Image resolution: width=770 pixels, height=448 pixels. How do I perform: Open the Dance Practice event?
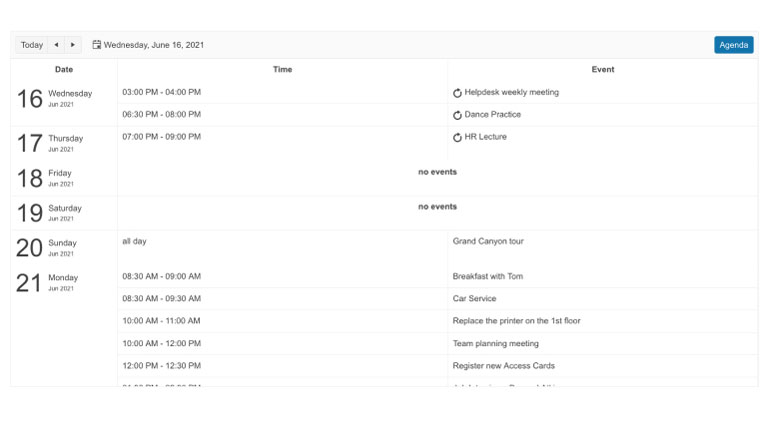click(x=493, y=114)
